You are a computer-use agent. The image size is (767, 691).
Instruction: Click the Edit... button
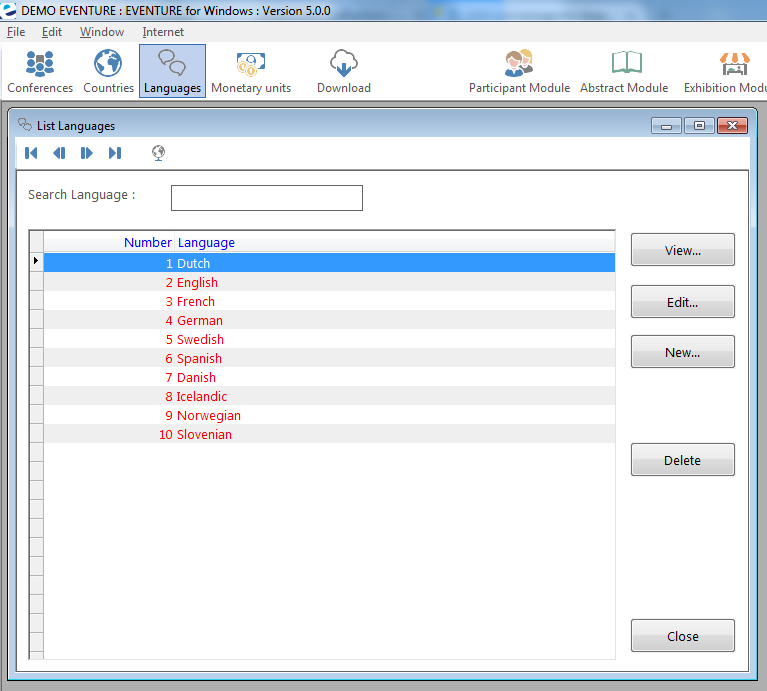(x=682, y=302)
